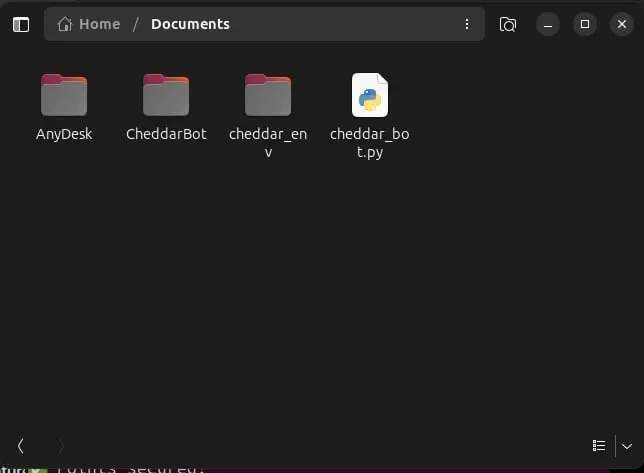
Task: Go to Home in the breadcrumb
Action: (x=99, y=24)
